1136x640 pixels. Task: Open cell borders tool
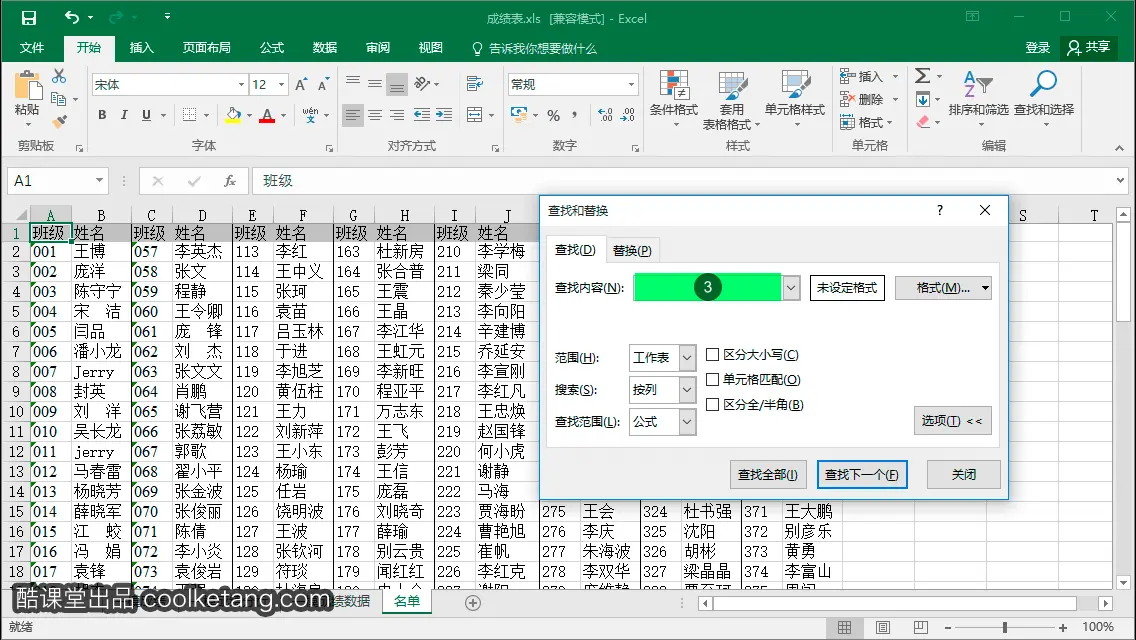click(x=190, y=115)
